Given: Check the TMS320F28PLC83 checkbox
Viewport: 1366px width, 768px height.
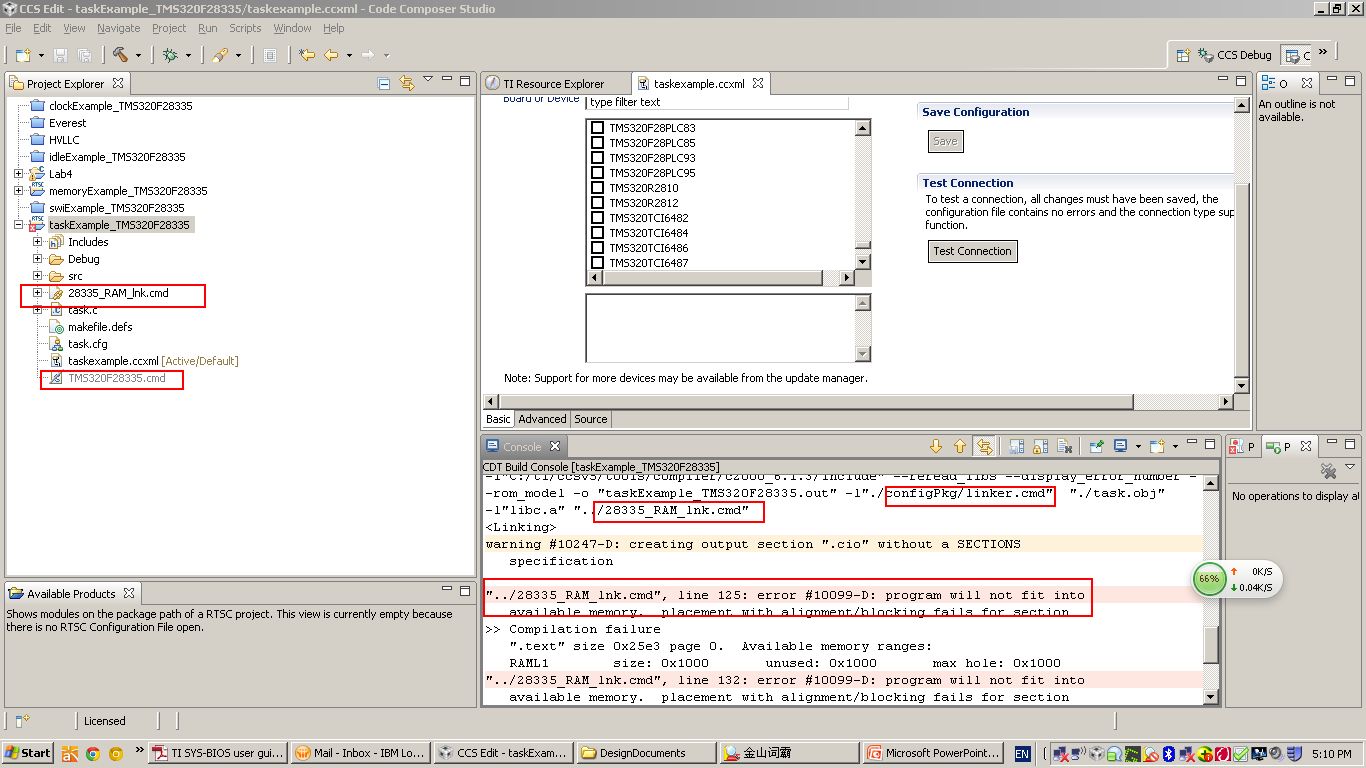Looking at the screenshot, I should (597, 128).
